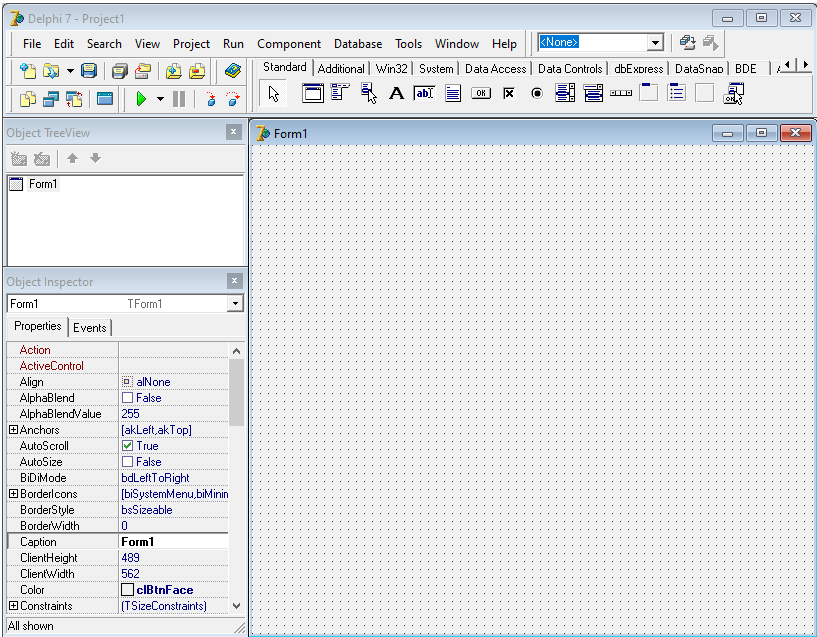Open the File menu
This screenshot has width=817, height=637.
coord(32,44)
